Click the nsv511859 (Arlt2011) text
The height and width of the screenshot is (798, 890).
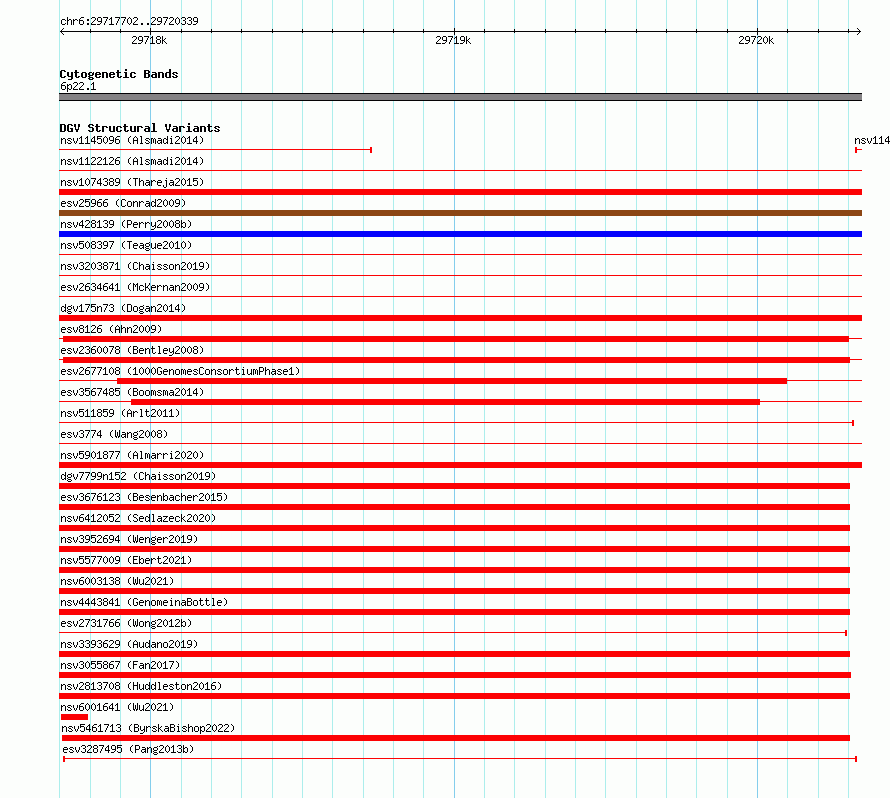point(120,413)
